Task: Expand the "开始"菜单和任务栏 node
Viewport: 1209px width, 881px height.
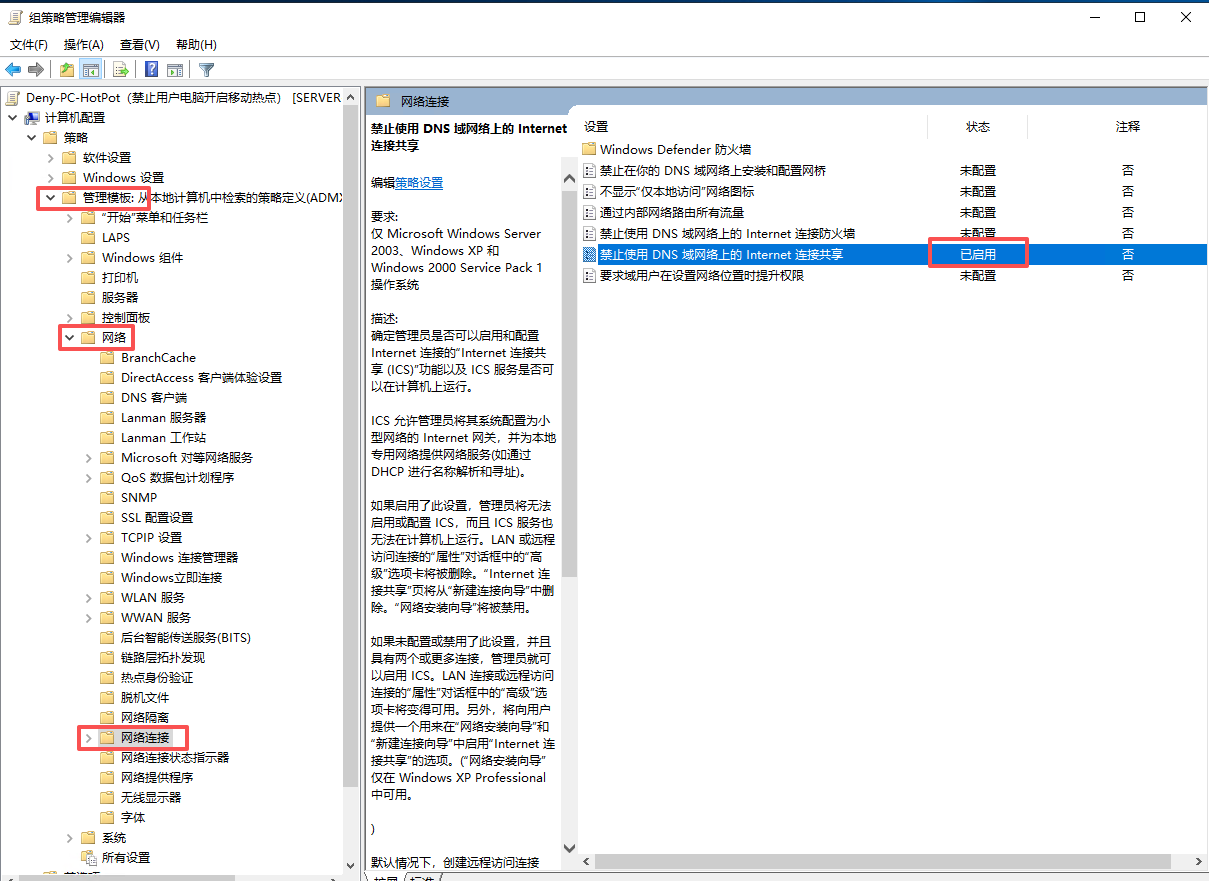Action: pyautogui.click(x=69, y=217)
